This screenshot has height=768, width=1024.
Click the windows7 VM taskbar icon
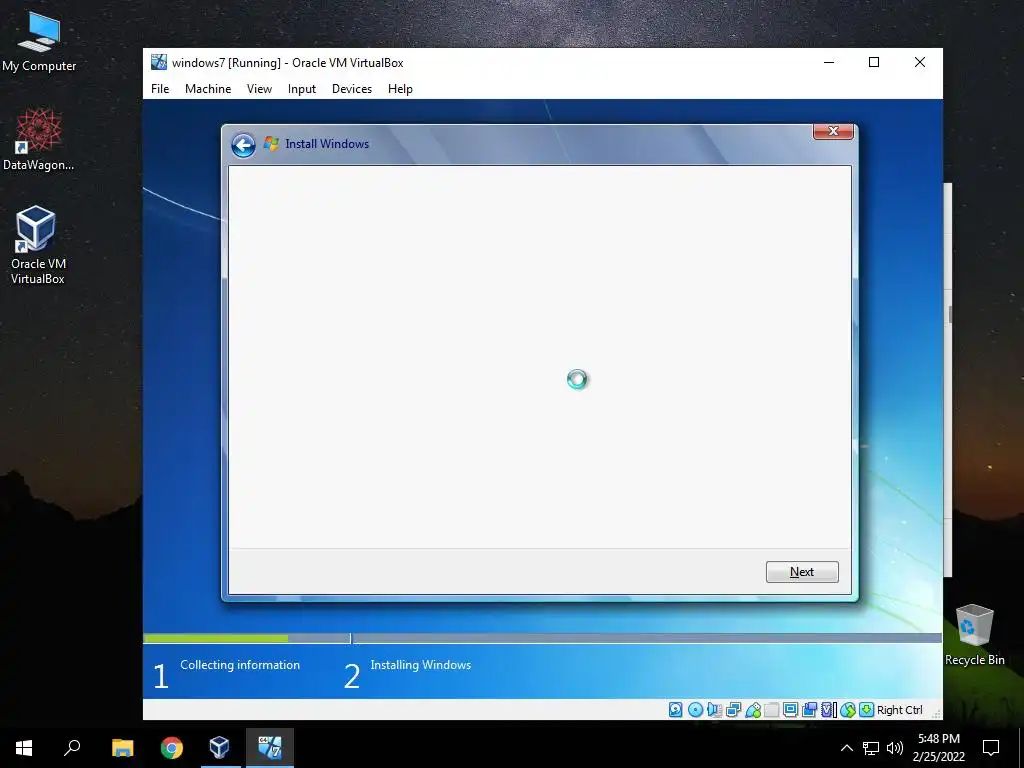tap(270, 748)
